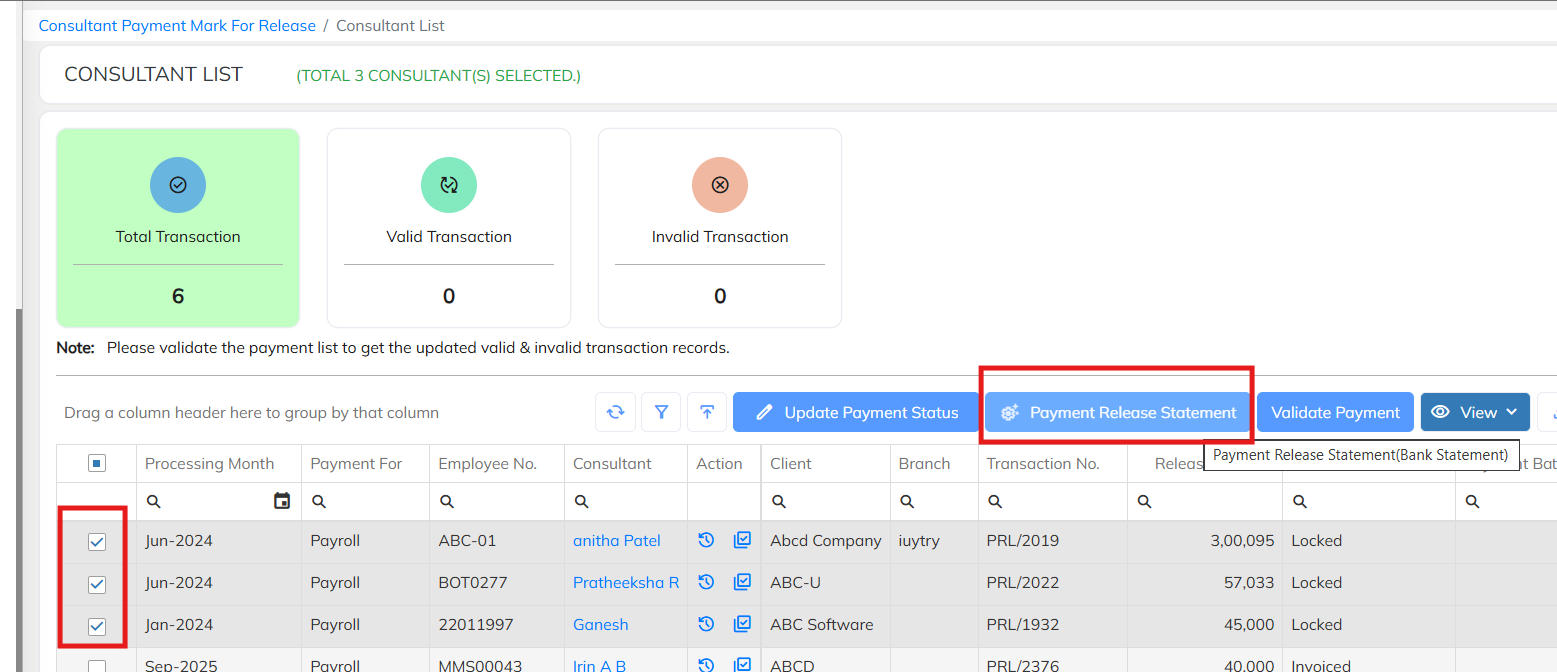Viewport: 1557px width, 672px height.
Task: Select the Invalid Transaction card
Action: point(720,228)
